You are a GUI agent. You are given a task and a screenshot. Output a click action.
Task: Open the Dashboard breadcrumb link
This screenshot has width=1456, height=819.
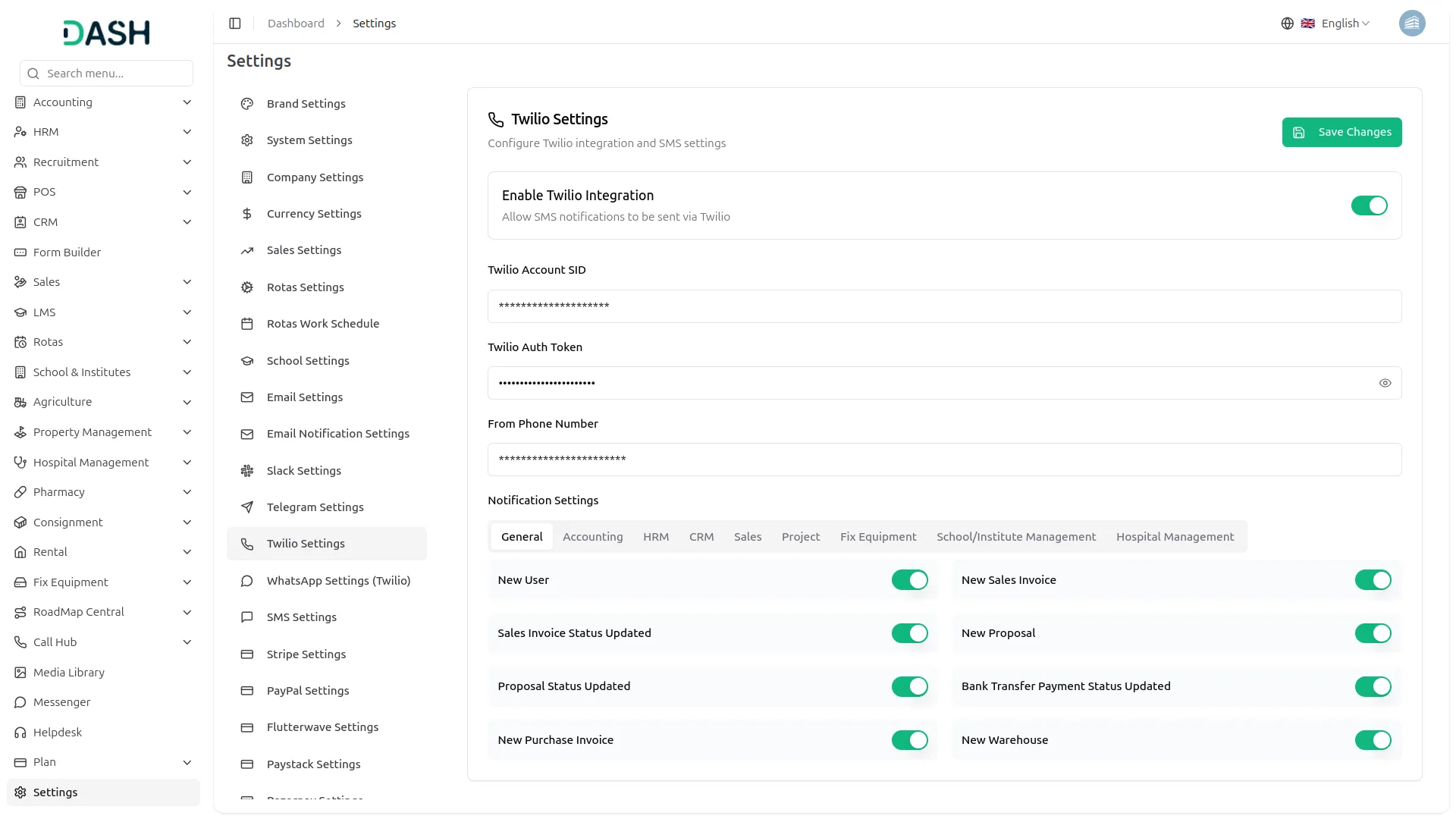(x=295, y=23)
